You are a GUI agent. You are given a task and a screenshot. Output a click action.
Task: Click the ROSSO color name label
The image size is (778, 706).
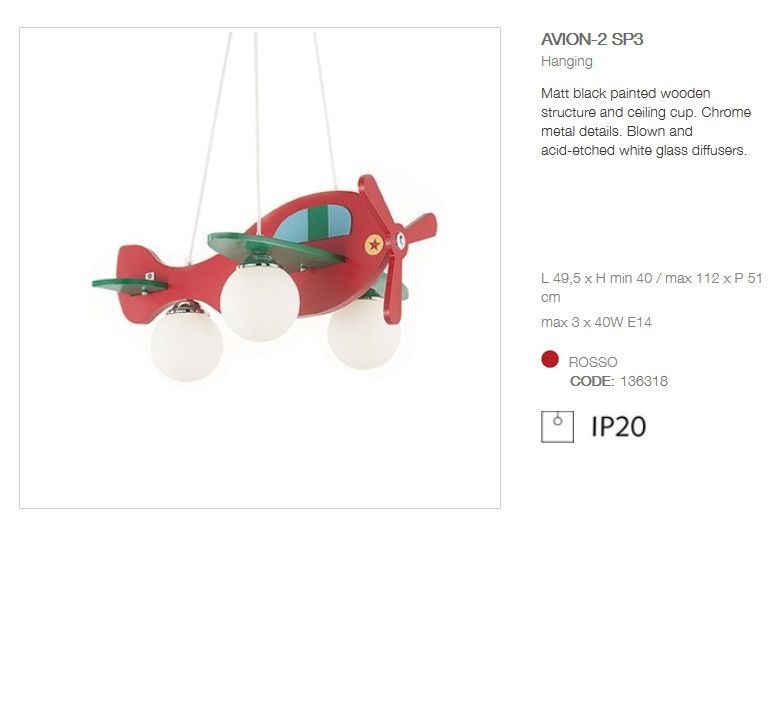click(x=593, y=362)
